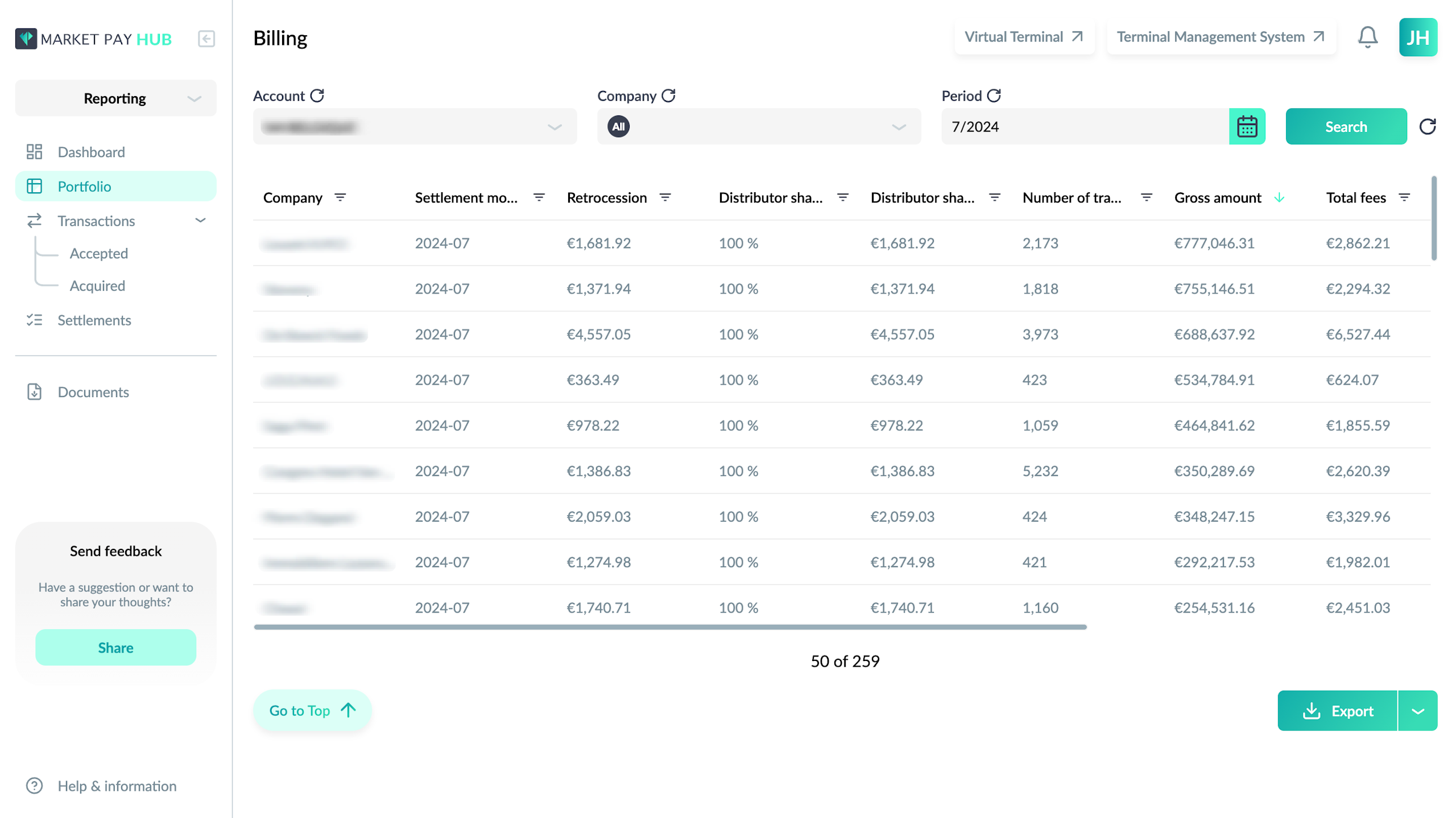This screenshot has width=1456, height=818.
Task: Click the Share feedback button
Action: (x=116, y=647)
